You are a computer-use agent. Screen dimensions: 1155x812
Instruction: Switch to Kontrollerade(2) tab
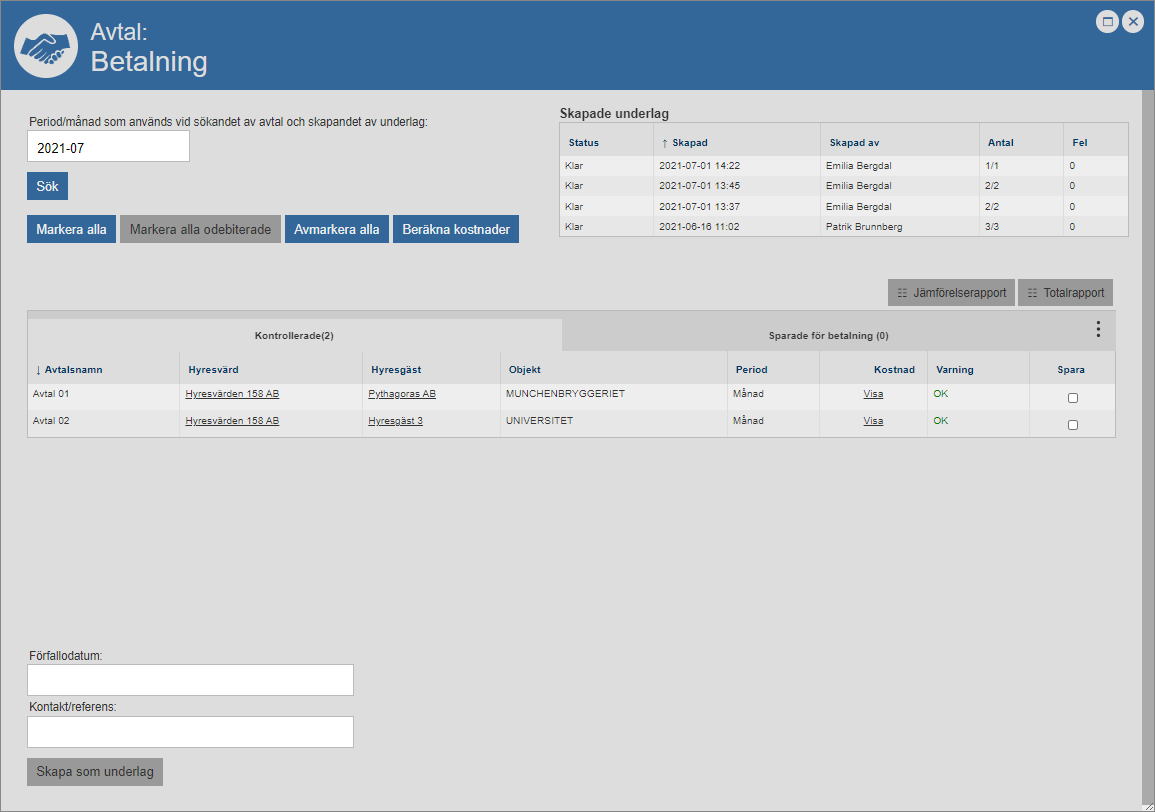pos(294,336)
